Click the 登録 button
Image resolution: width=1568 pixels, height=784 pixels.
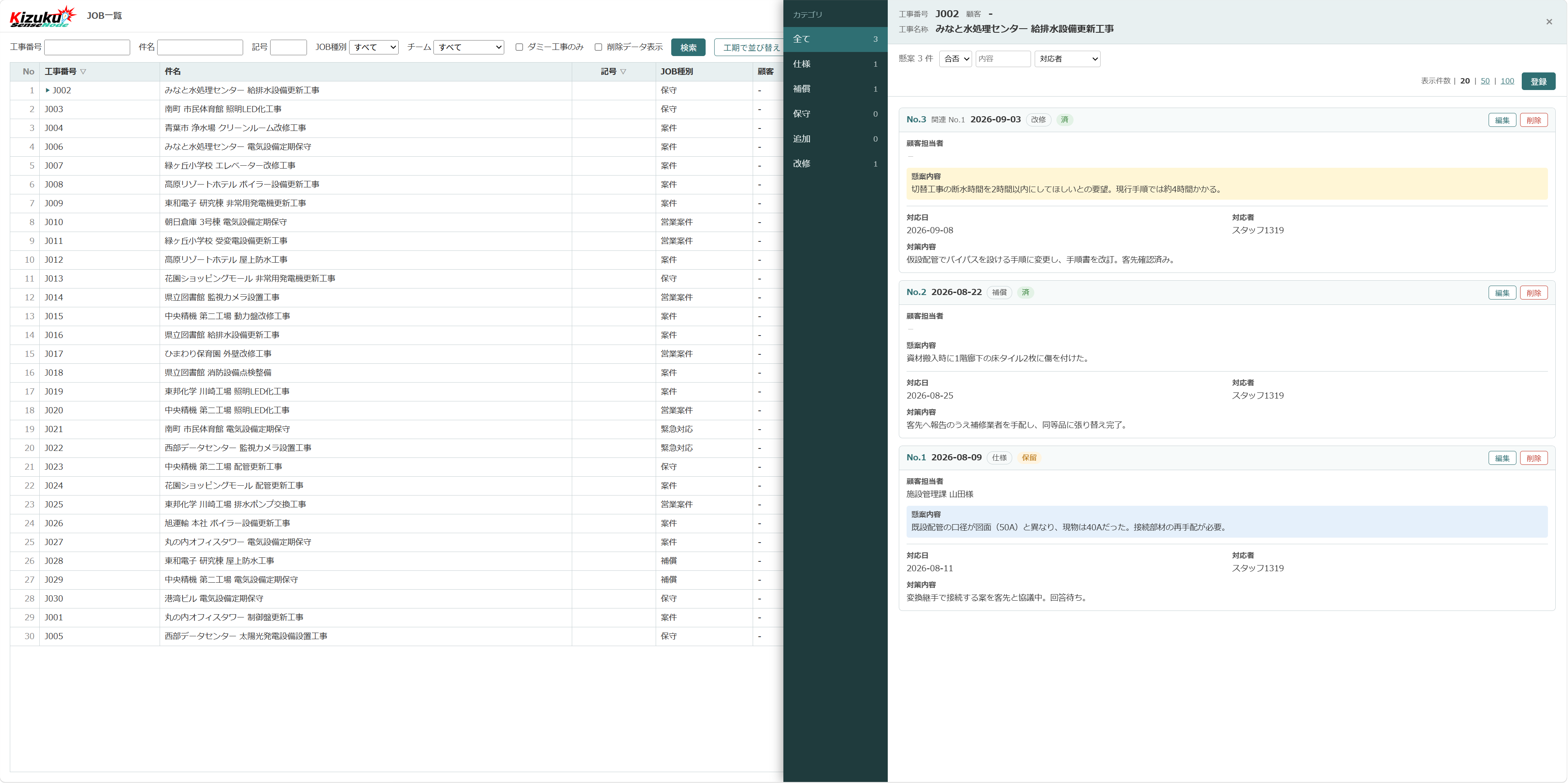(1538, 81)
